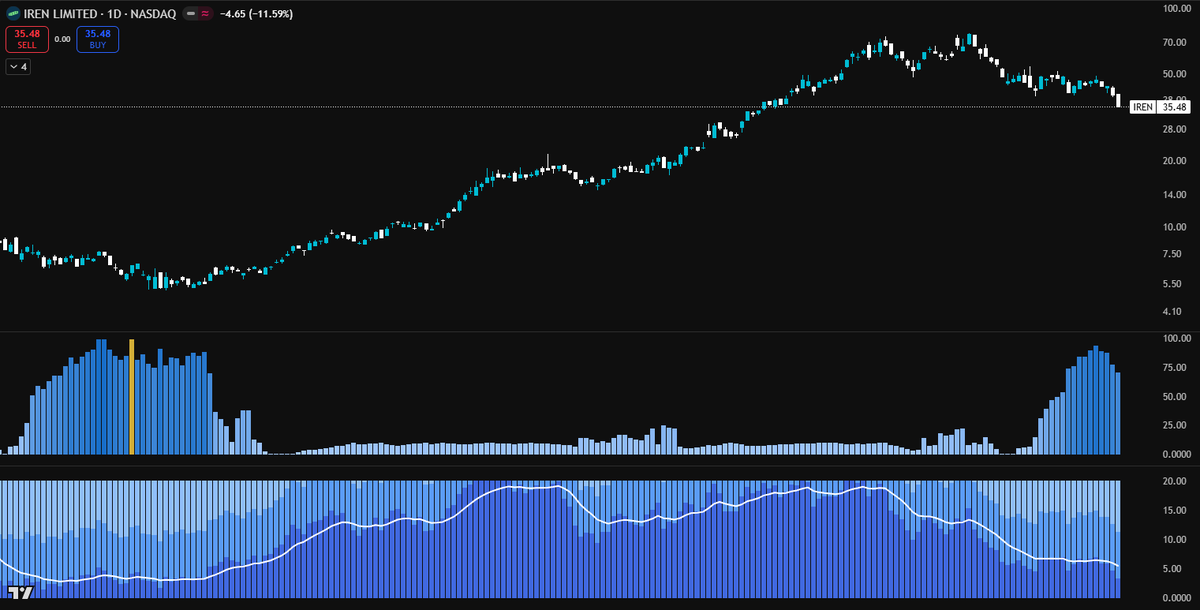1200x610 pixels.
Task: Click the gray dash market status icon
Action: (191, 15)
